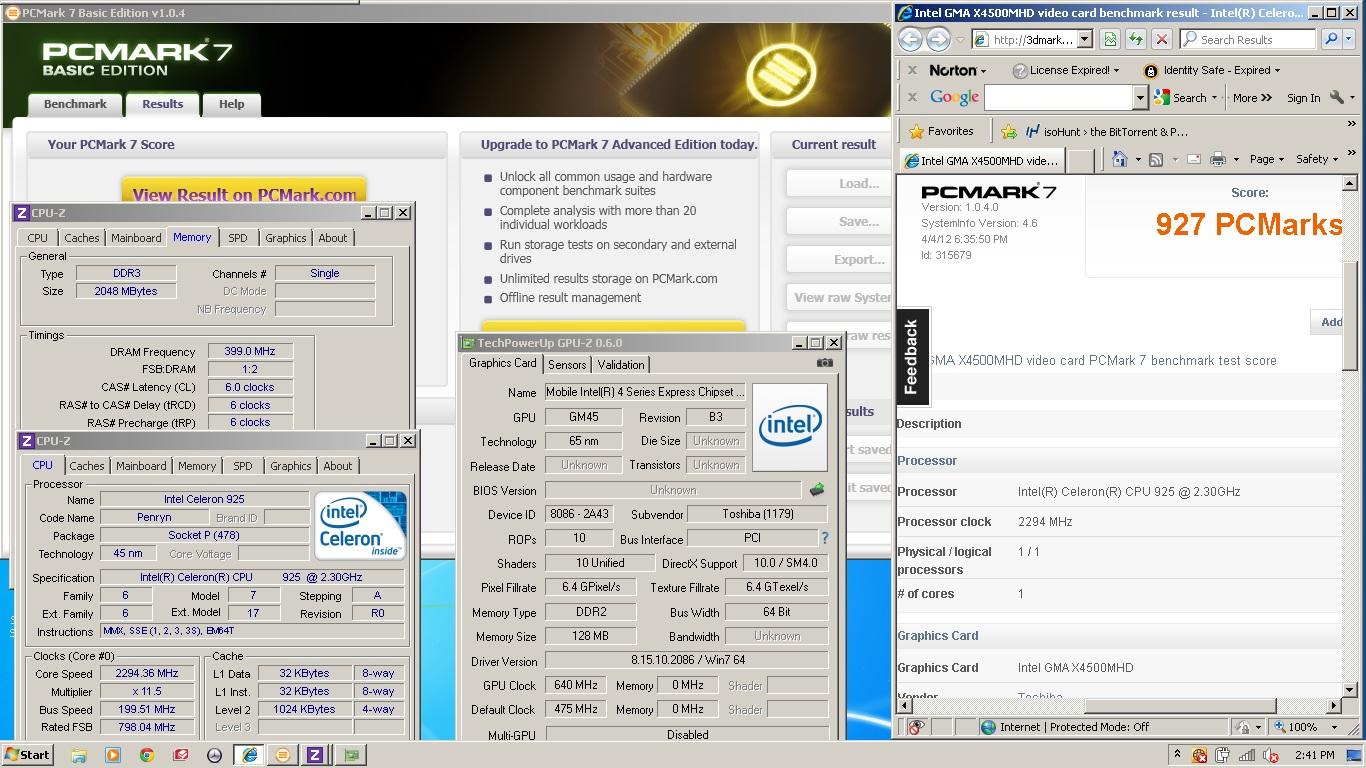This screenshot has width=1366, height=768.
Task: Click the Load... button in PCMark
Action: click(838, 184)
